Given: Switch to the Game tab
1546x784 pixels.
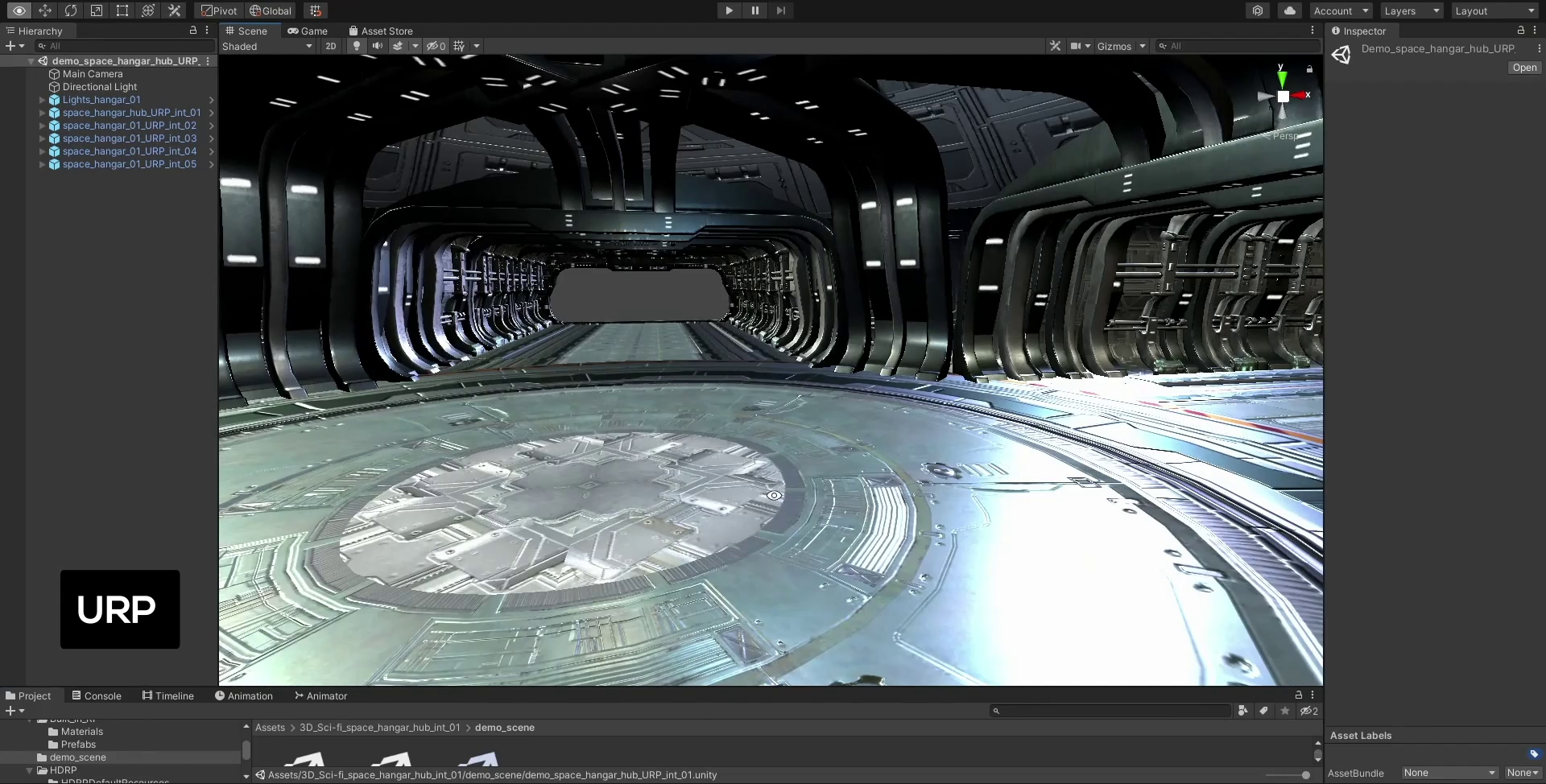Looking at the screenshot, I should tap(308, 31).
